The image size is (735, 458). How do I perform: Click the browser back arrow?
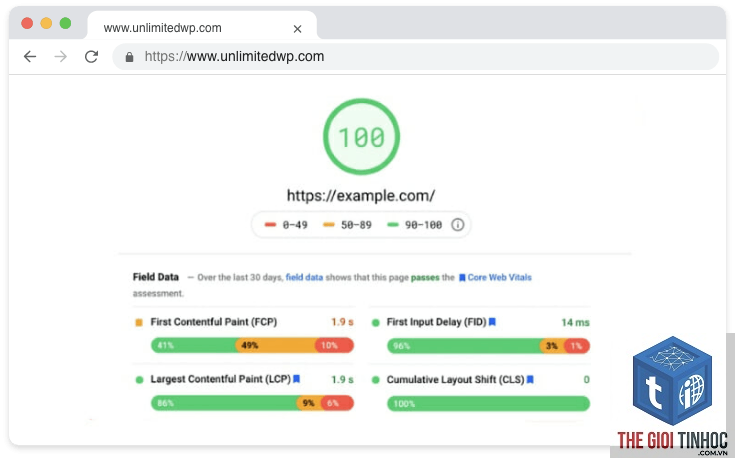pyautogui.click(x=30, y=57)
